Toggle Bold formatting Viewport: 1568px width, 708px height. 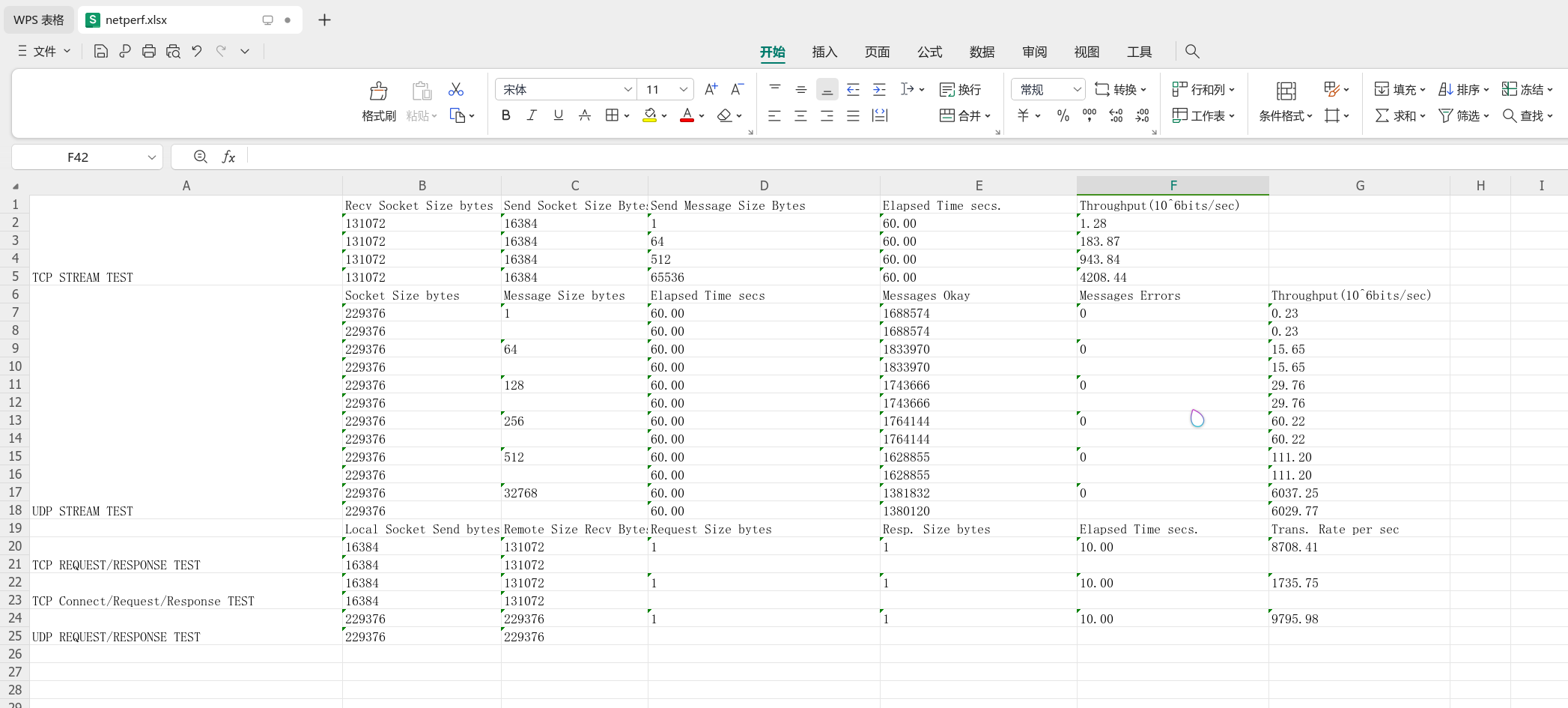coord(506,115)
